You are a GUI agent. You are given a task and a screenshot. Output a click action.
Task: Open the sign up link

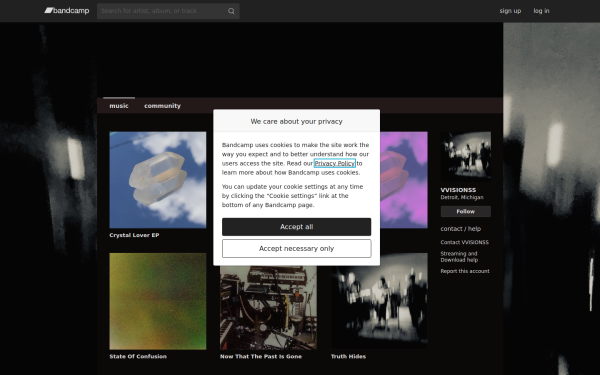(x=510, y=11)
